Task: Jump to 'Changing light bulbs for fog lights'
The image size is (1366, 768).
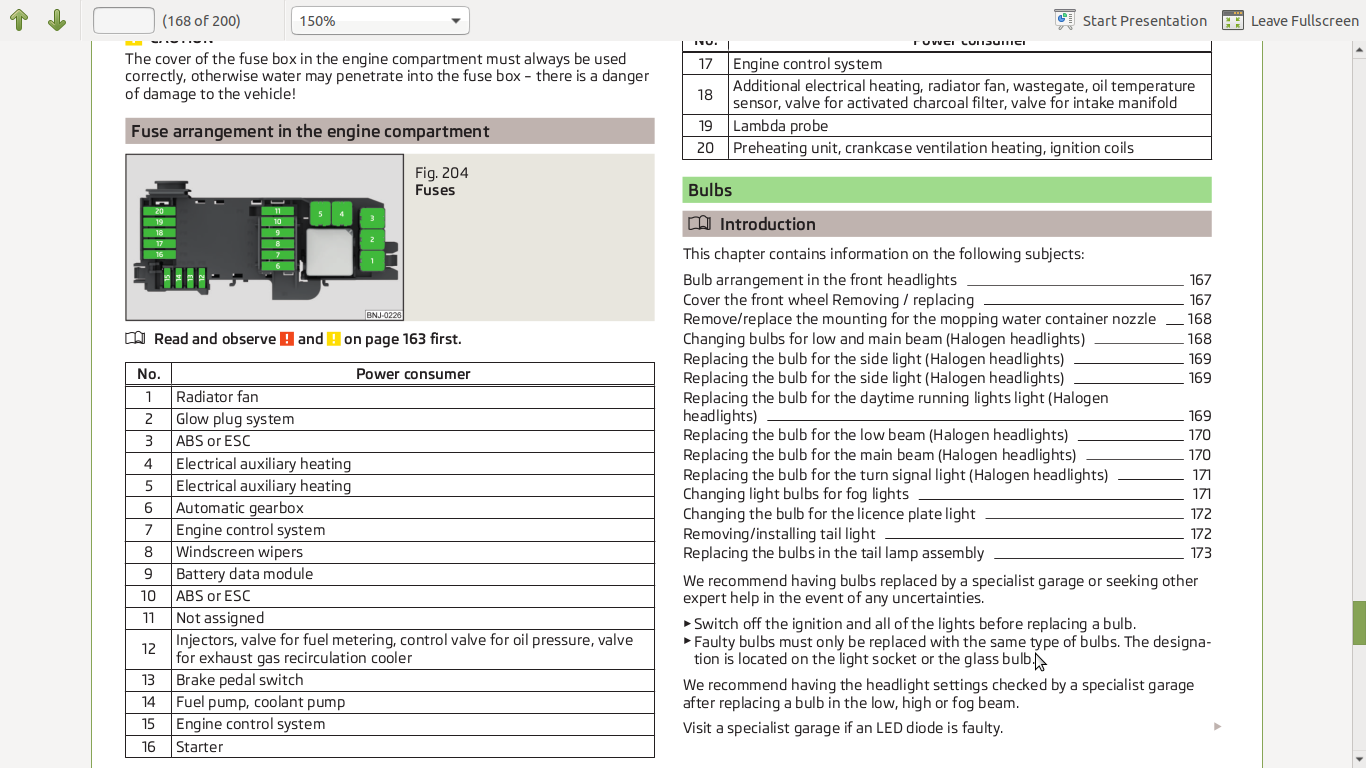Action: point(796,494)
